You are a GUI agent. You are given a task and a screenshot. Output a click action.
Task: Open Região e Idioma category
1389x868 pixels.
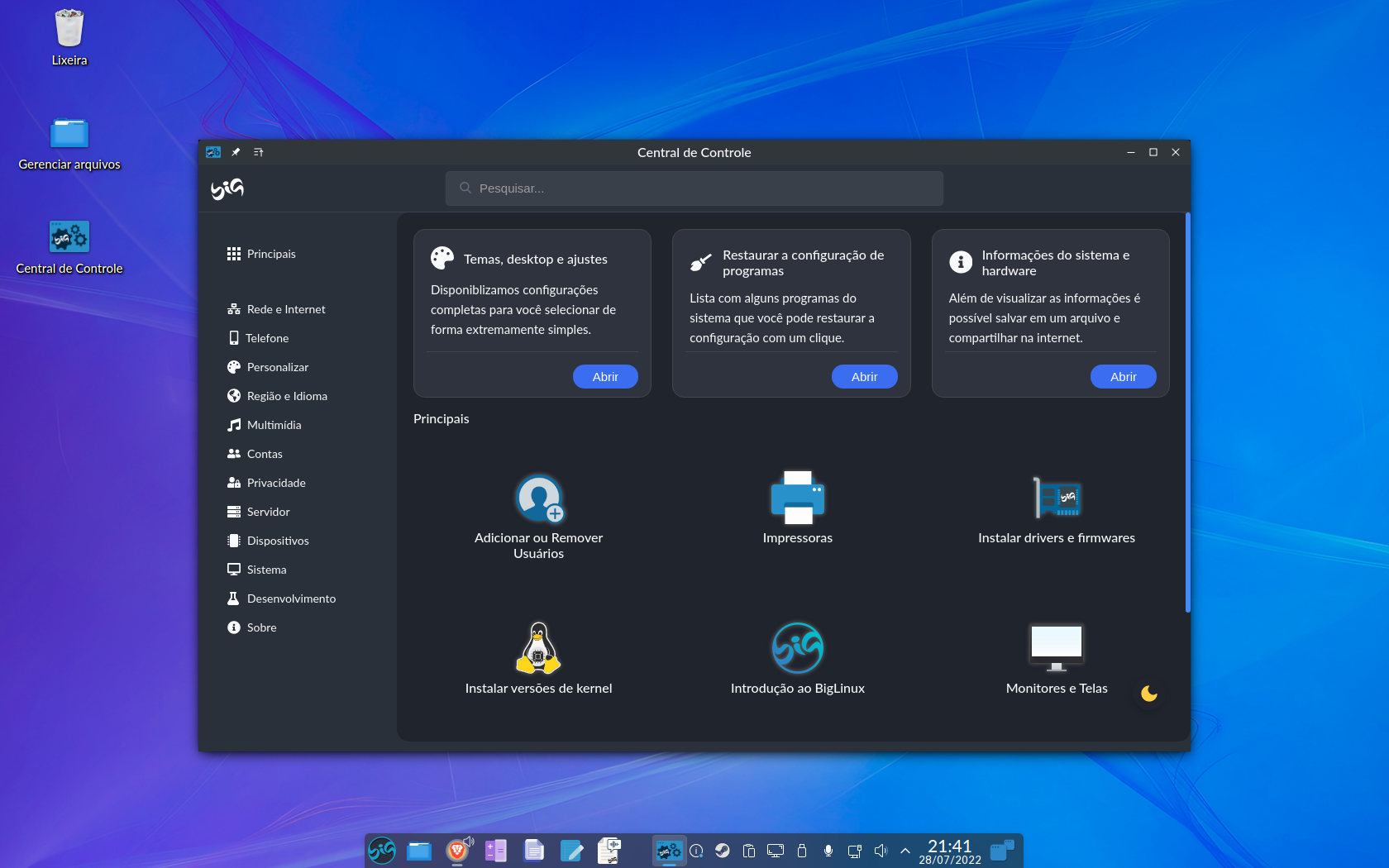[277, 396]
